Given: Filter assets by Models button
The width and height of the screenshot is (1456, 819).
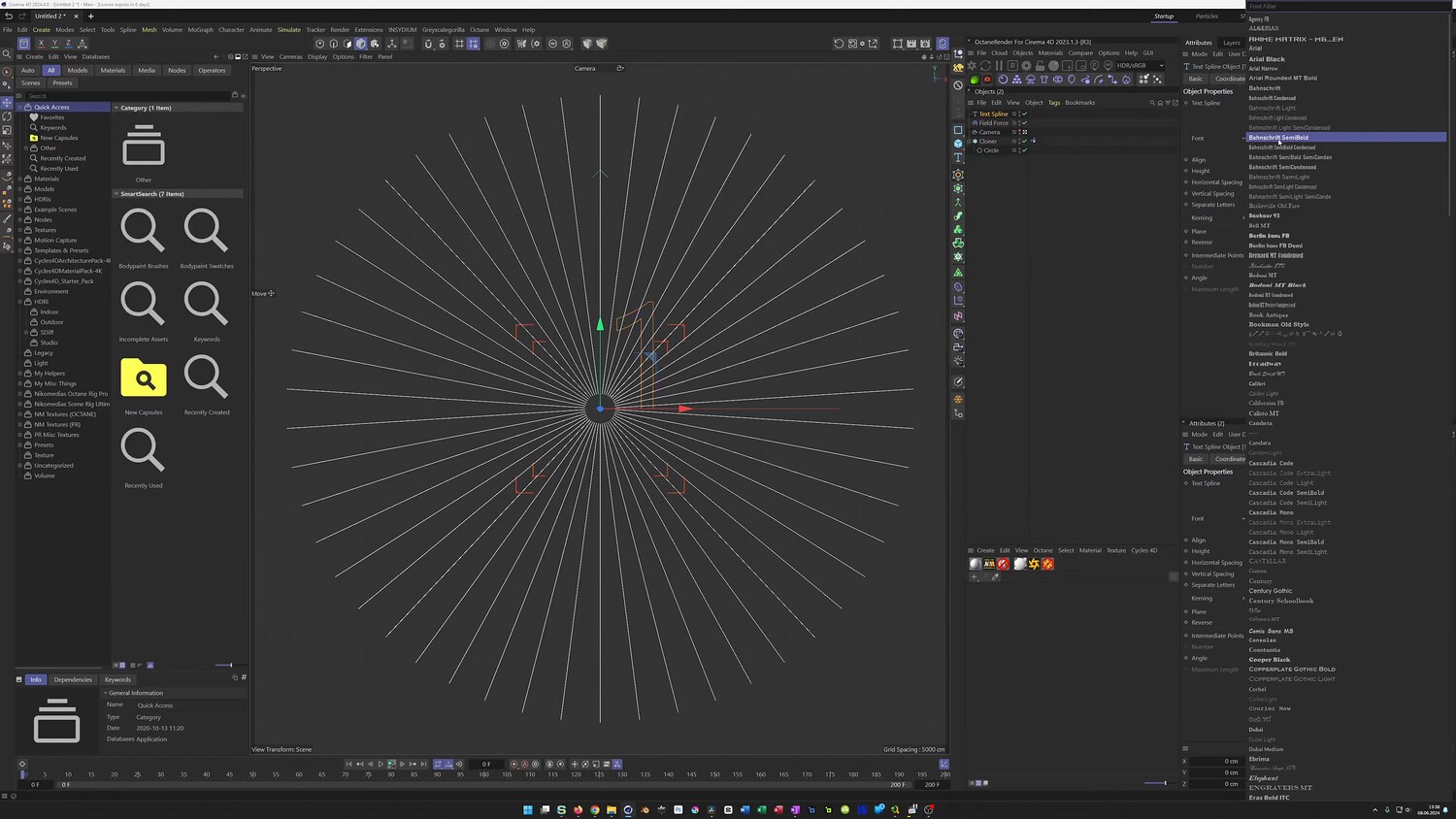Looking at the screenshot, I should [x=78, y=70].
